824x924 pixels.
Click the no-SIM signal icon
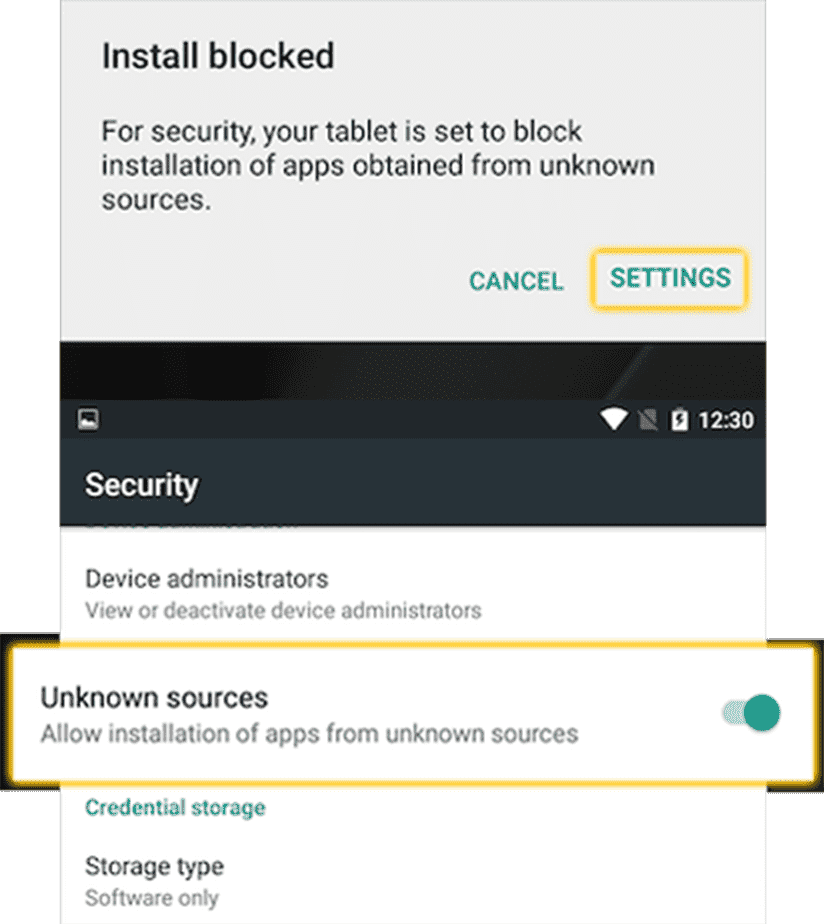[648, 420]
